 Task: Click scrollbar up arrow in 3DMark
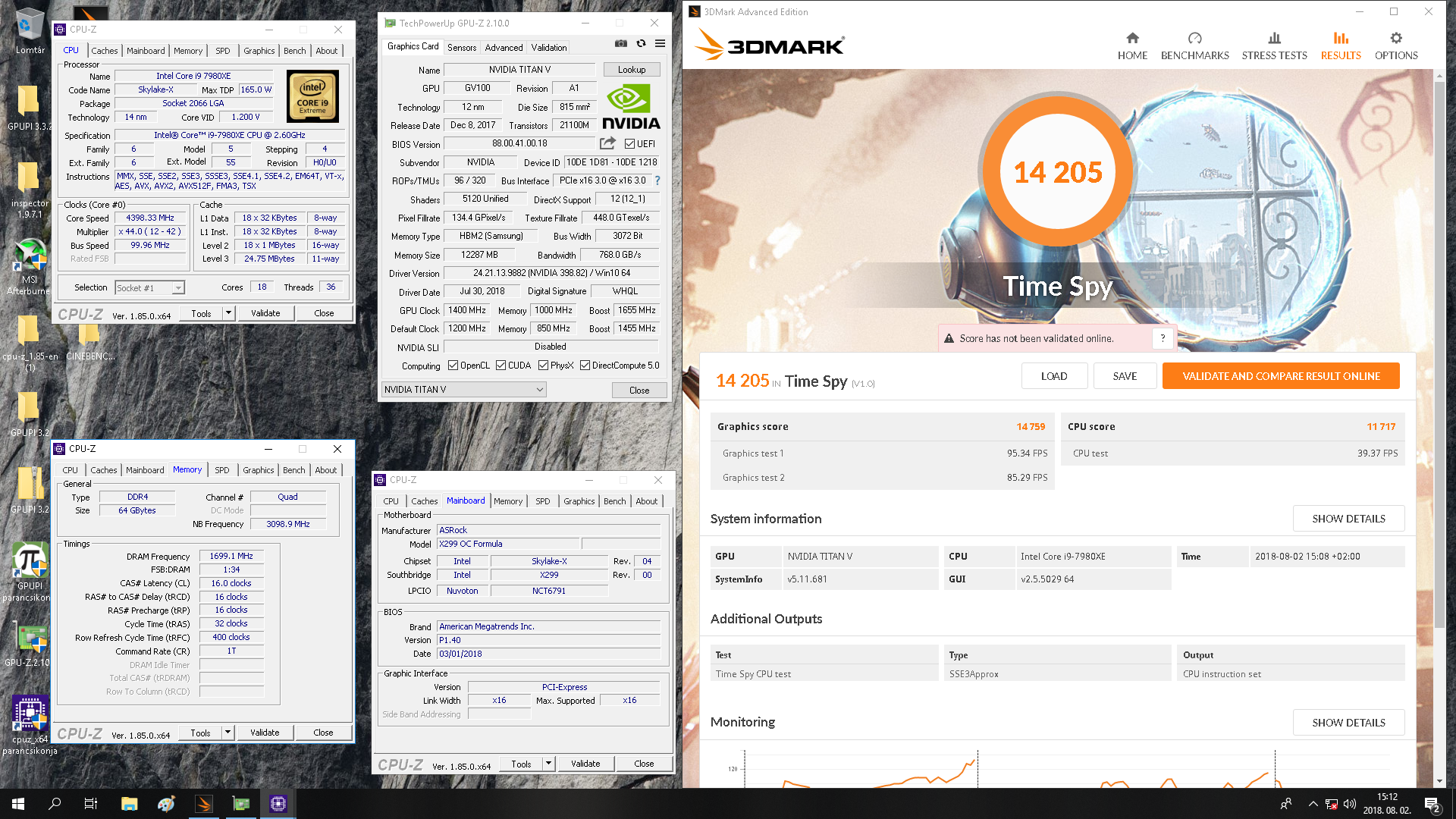(1439, 76)
